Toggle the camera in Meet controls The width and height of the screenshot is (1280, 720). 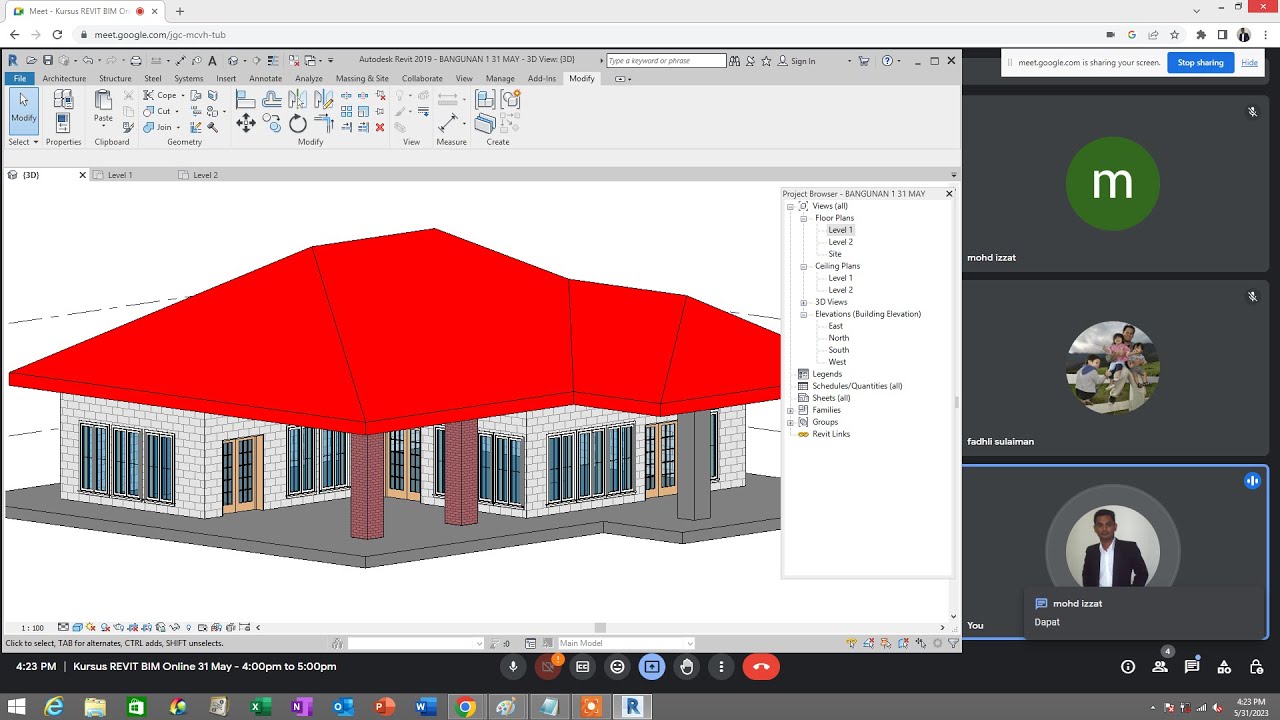(547, 667)
